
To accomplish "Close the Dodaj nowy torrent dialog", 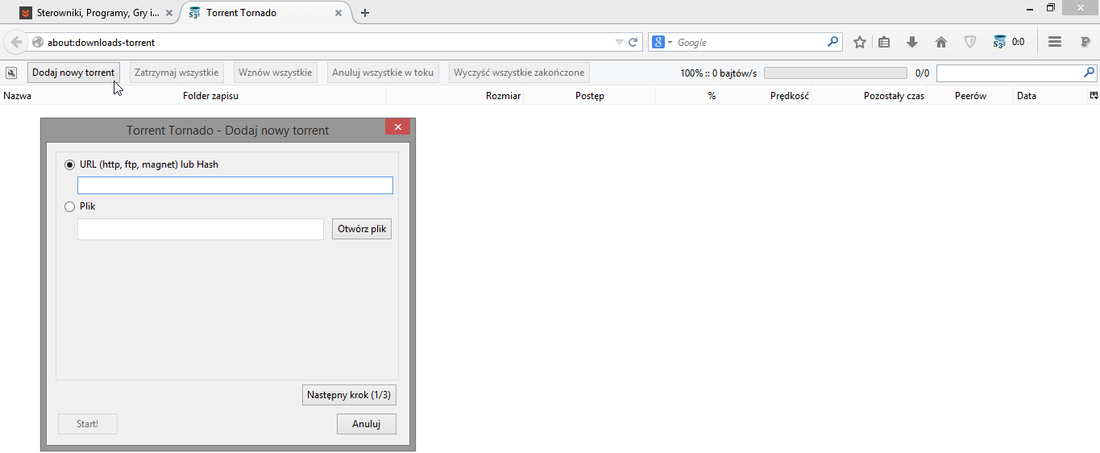I will [x=398, y=127].
